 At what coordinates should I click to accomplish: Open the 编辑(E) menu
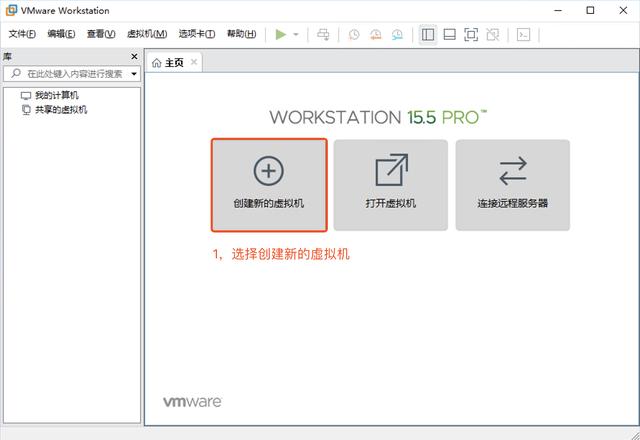click(61, 34)
